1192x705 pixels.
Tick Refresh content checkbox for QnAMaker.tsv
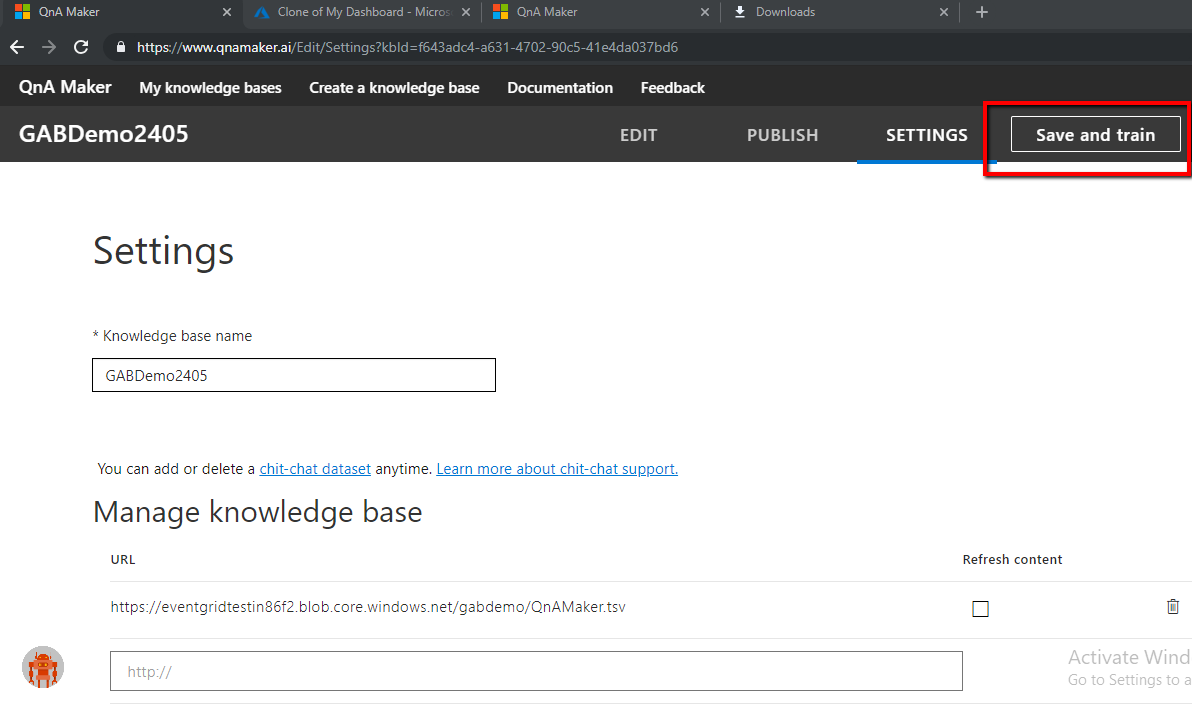[981, 609]
